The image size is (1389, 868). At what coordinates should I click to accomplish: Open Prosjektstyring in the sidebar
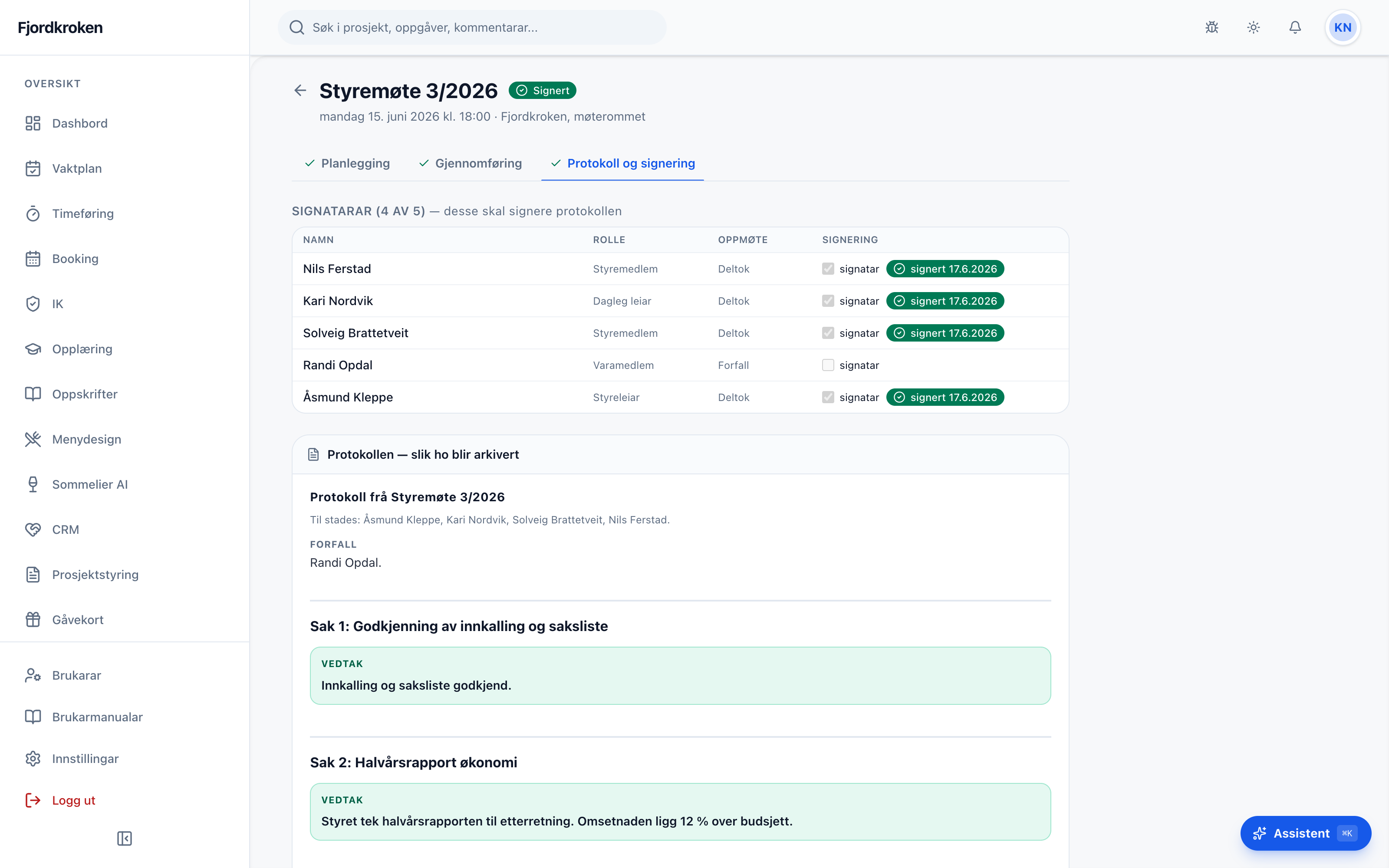(x=125, y=575)
